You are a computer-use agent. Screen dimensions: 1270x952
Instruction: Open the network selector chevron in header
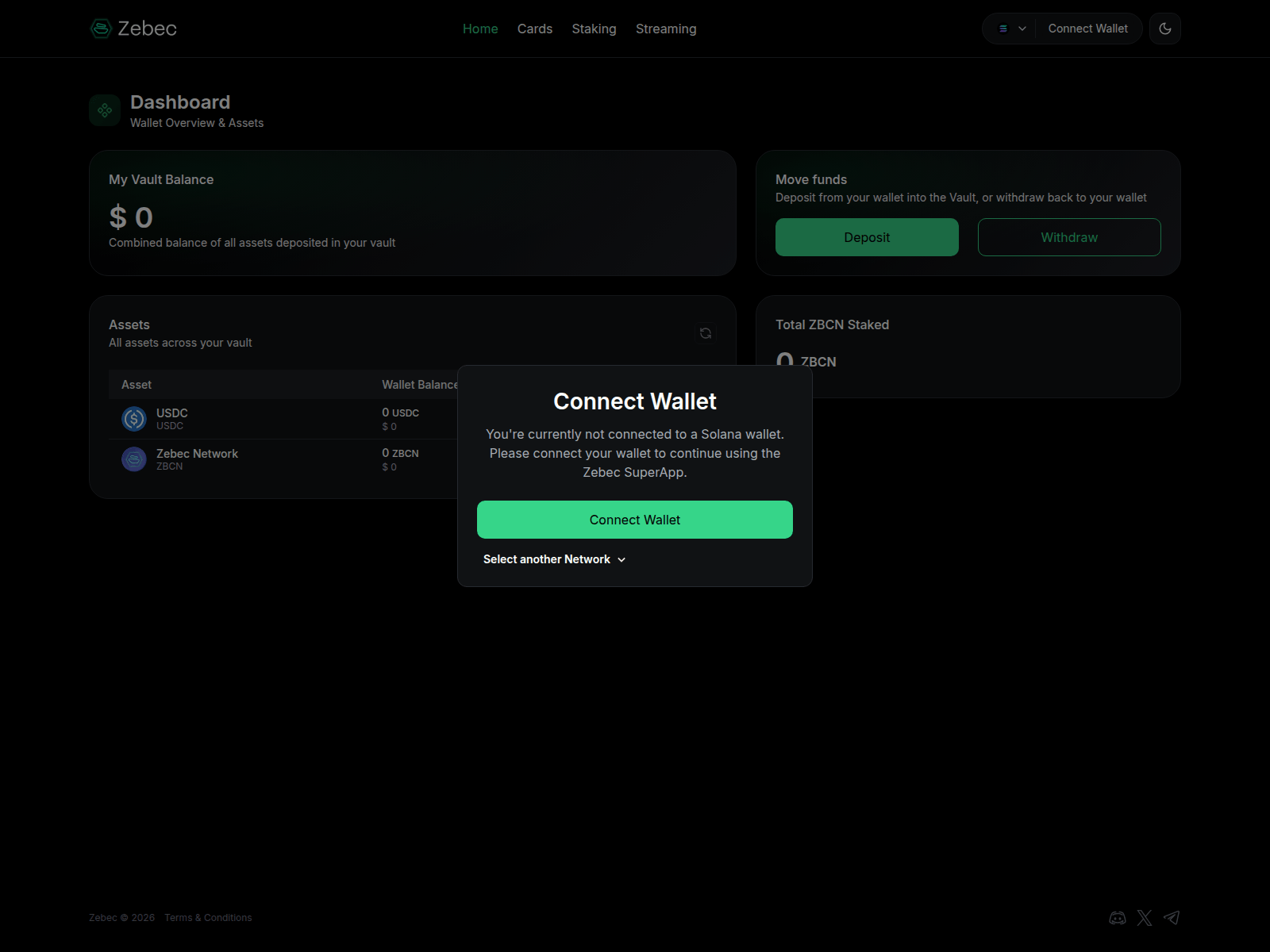(x=1022, y=28)
